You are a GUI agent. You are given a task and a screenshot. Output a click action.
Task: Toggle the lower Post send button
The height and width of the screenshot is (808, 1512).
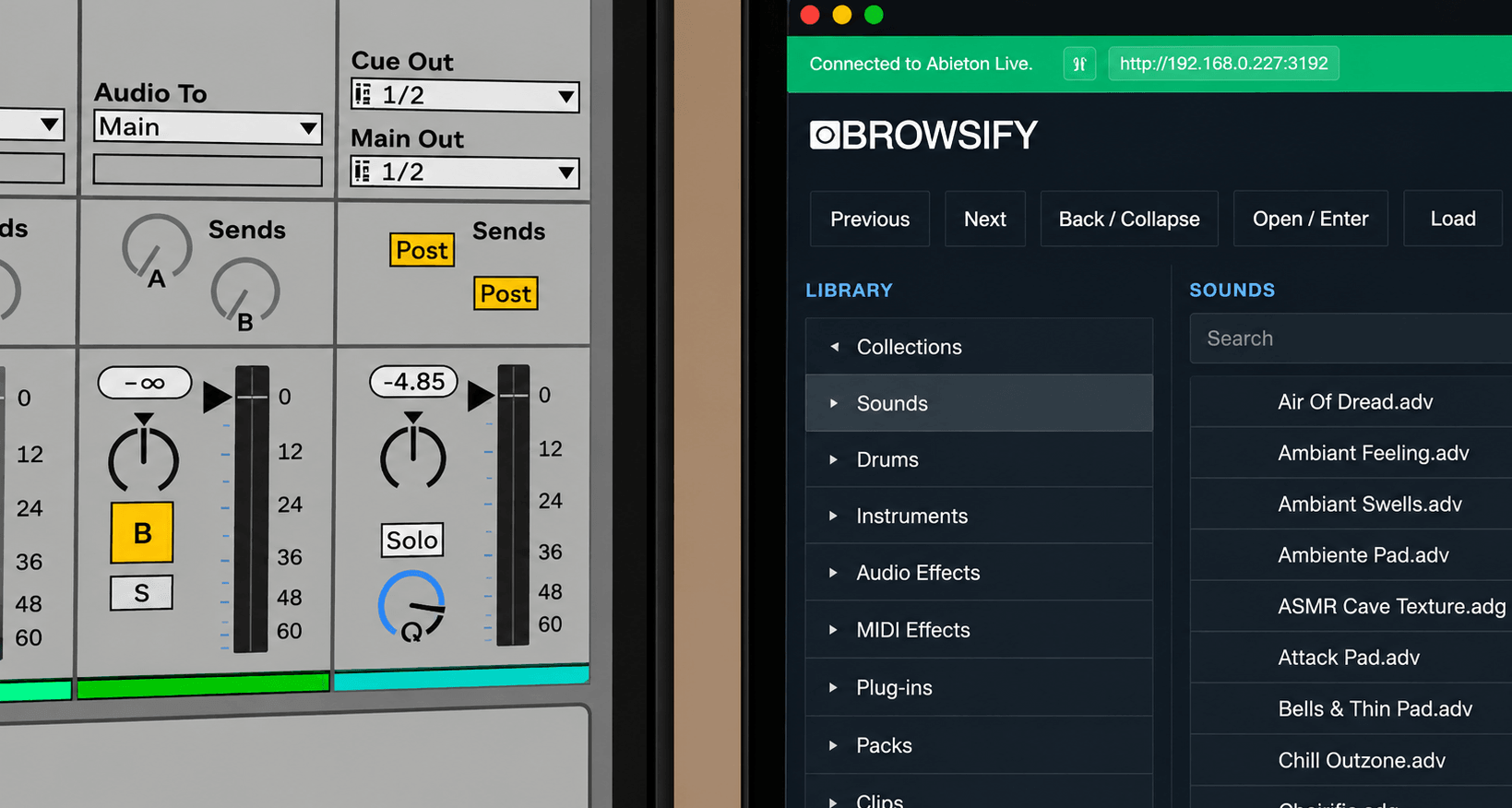pyautogui.click(x=506, y=293)
